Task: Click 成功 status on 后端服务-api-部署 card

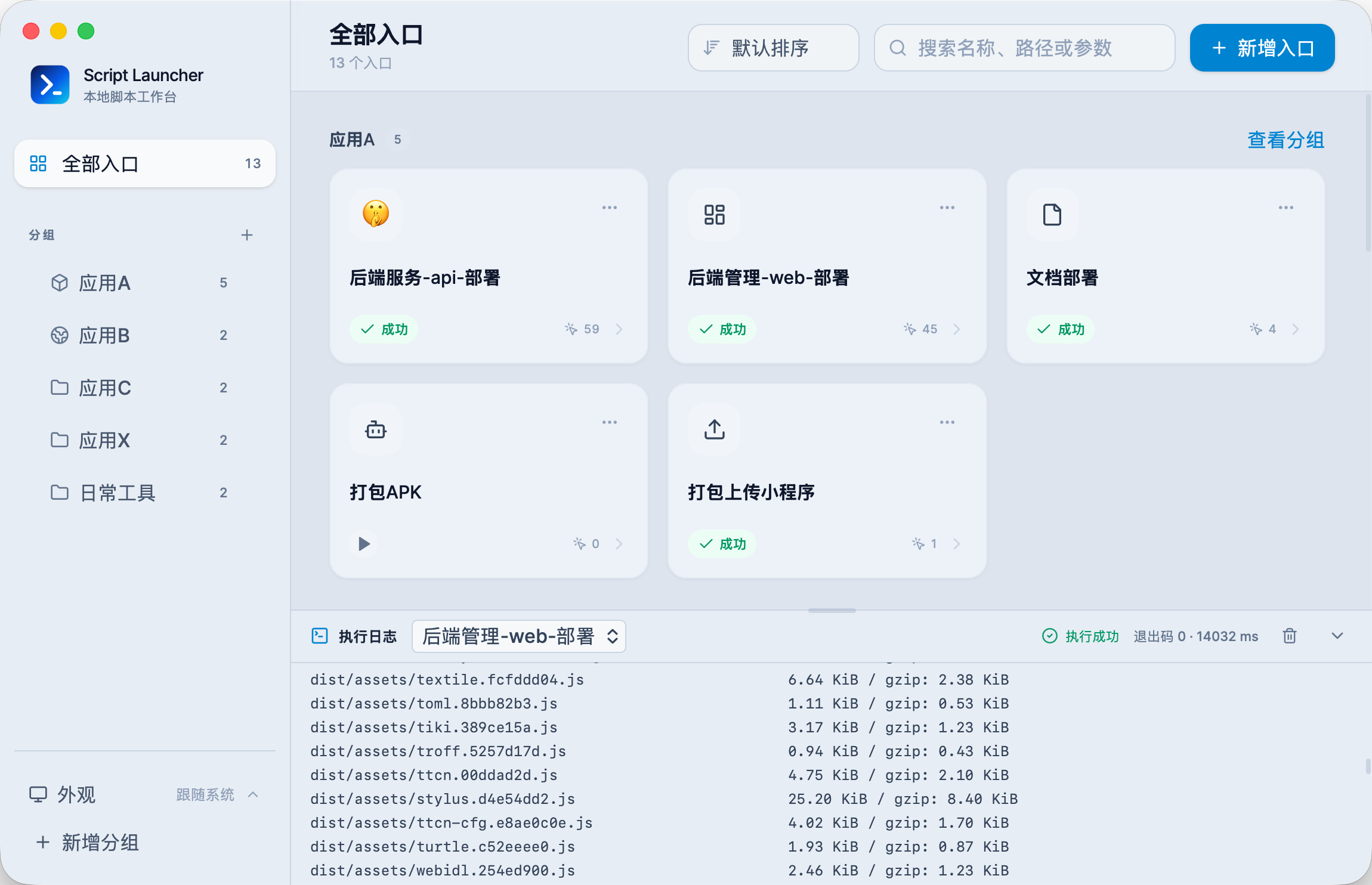Action: point(384,329)
